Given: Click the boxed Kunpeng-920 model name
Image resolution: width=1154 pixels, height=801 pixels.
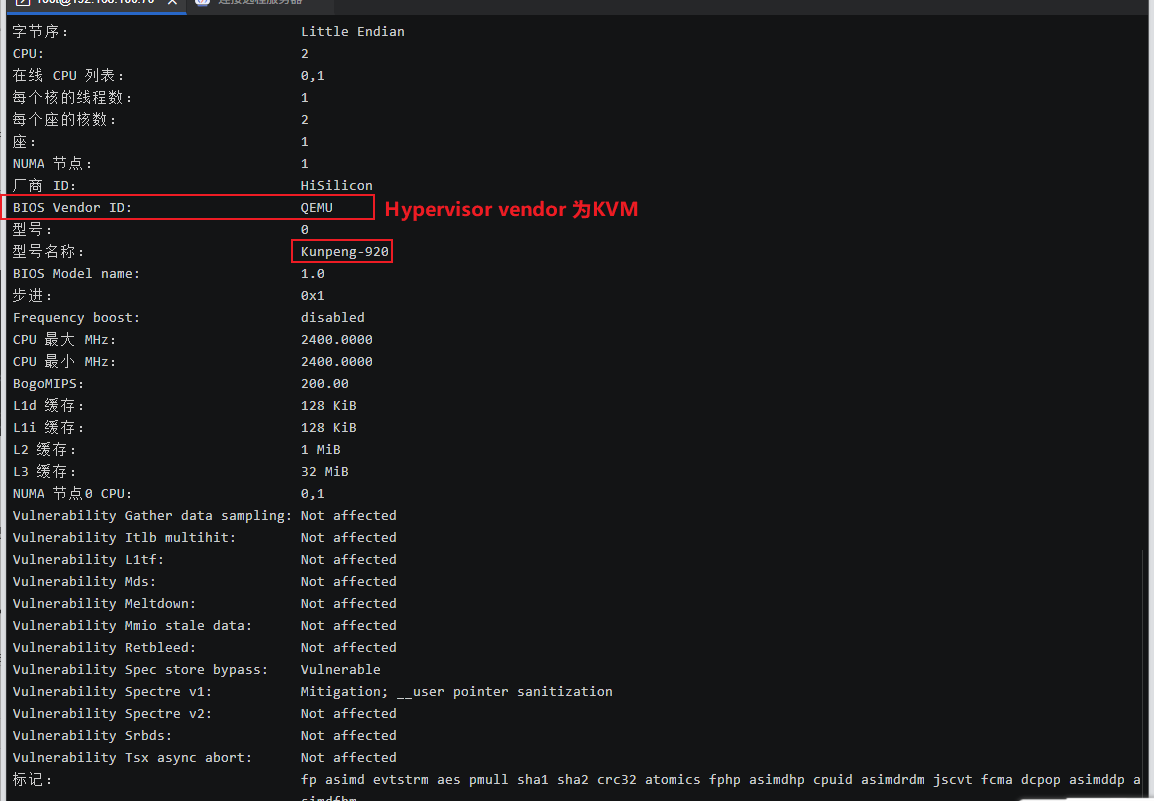Looking at the screenshot, I should point(344,252).
